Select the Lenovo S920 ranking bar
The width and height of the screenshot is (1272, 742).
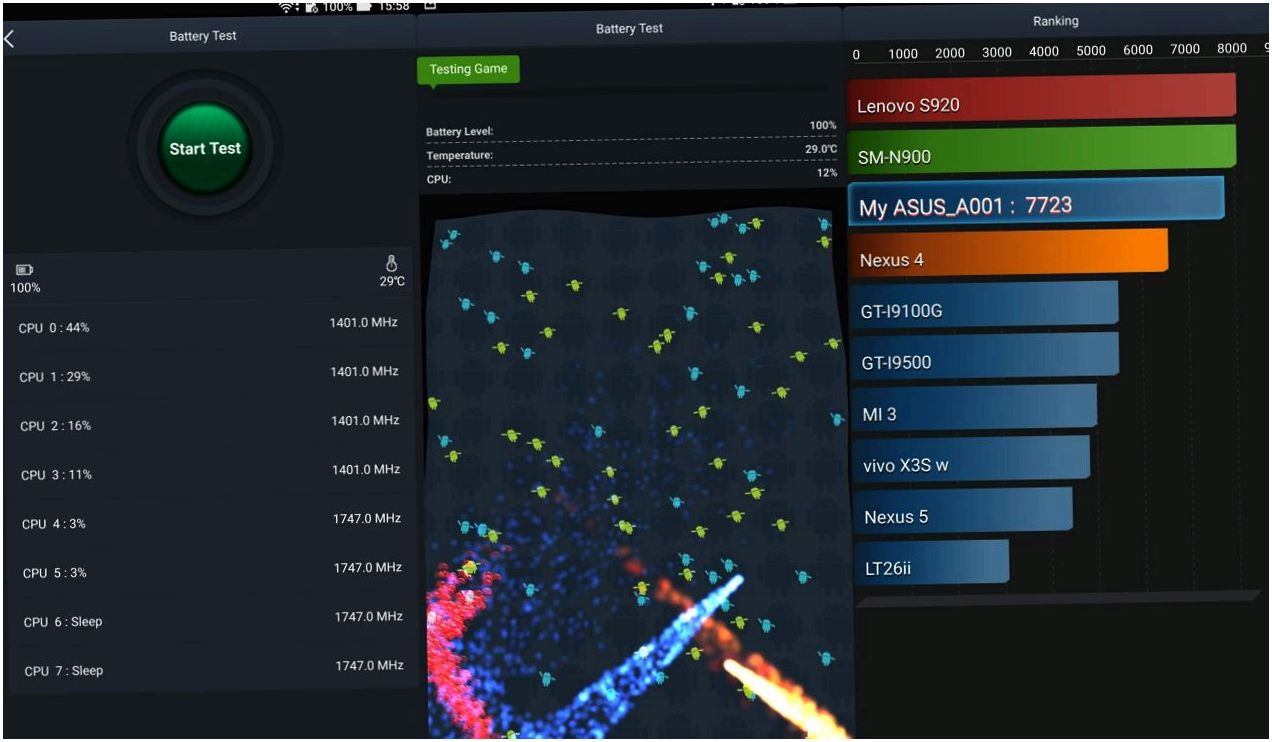(x=1042, y=100)
